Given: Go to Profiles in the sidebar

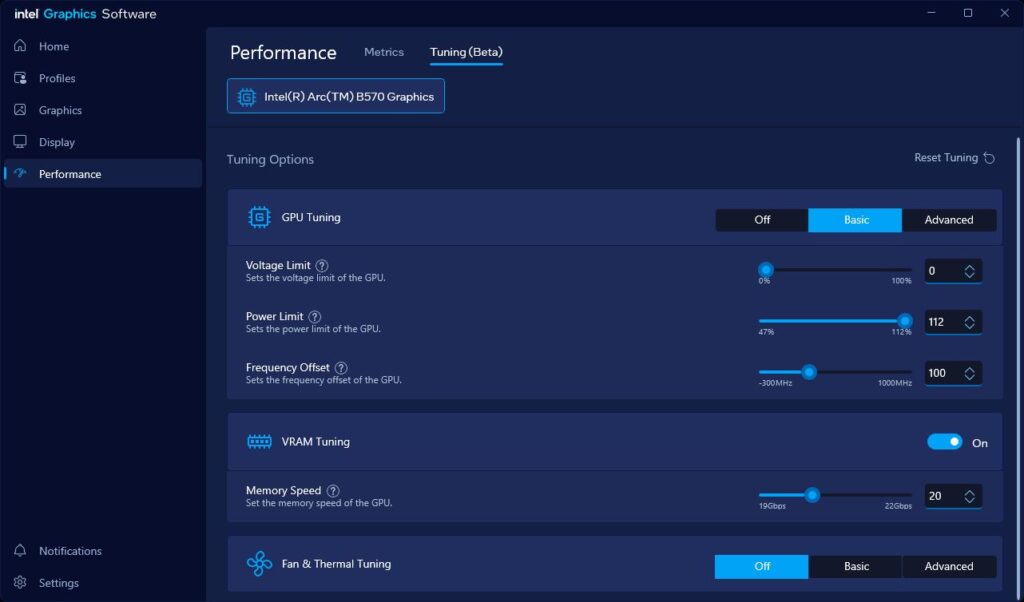Looking at the screenshot, I should pos(56,78).
